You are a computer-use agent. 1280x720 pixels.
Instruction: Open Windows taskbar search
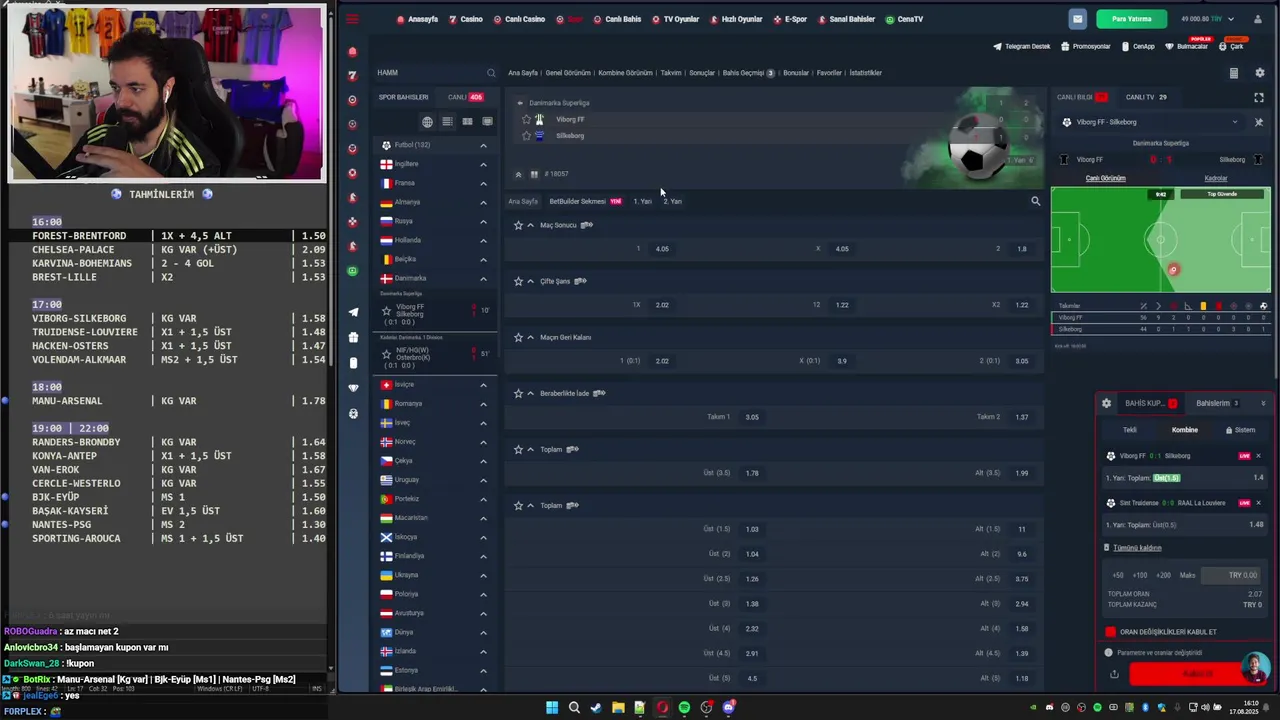tap(574, 708)
